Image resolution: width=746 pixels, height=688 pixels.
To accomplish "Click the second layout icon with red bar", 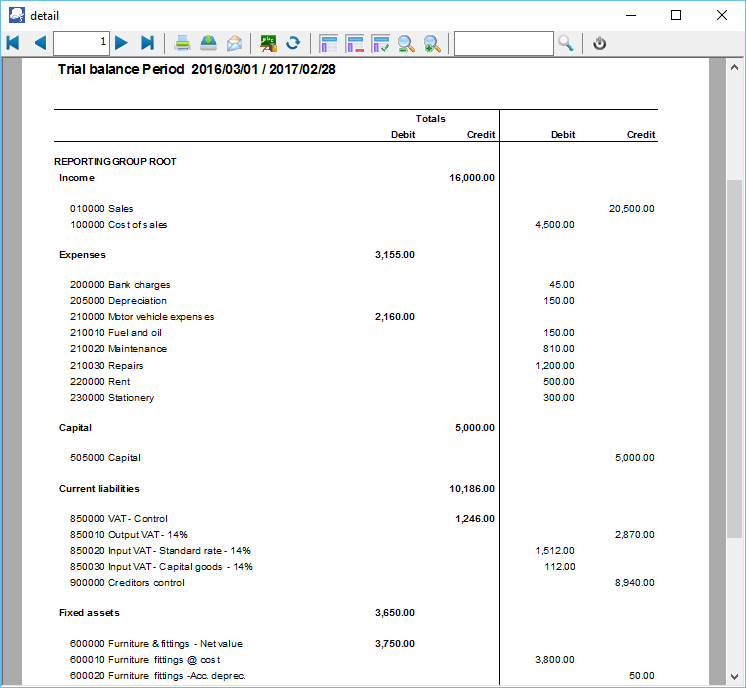I will click(x=354, y=43).
